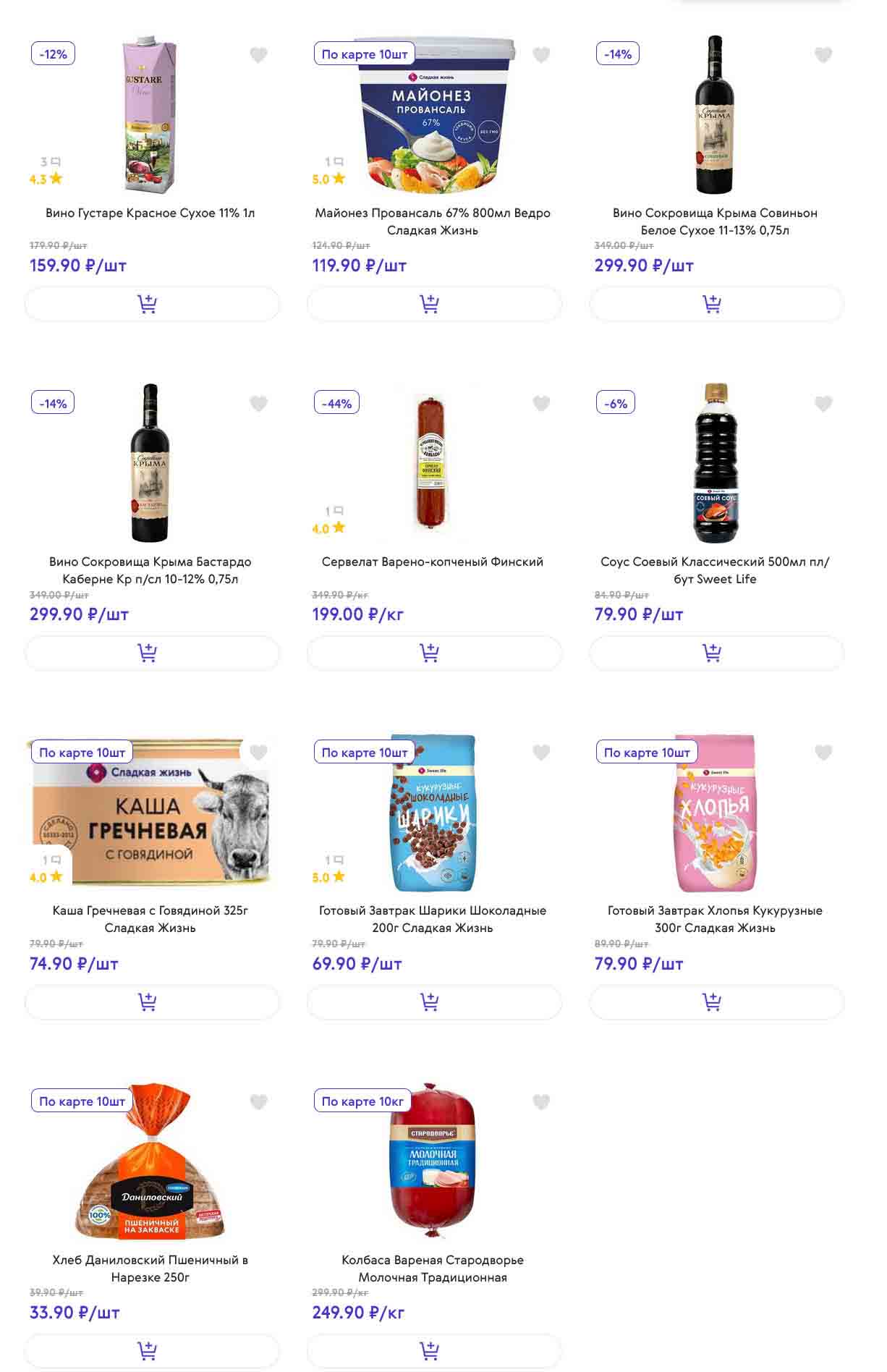
Task: Open Вино Сокровища Крыма Совиньон title link
Action: pyautogui.click(x=715, y=221)
